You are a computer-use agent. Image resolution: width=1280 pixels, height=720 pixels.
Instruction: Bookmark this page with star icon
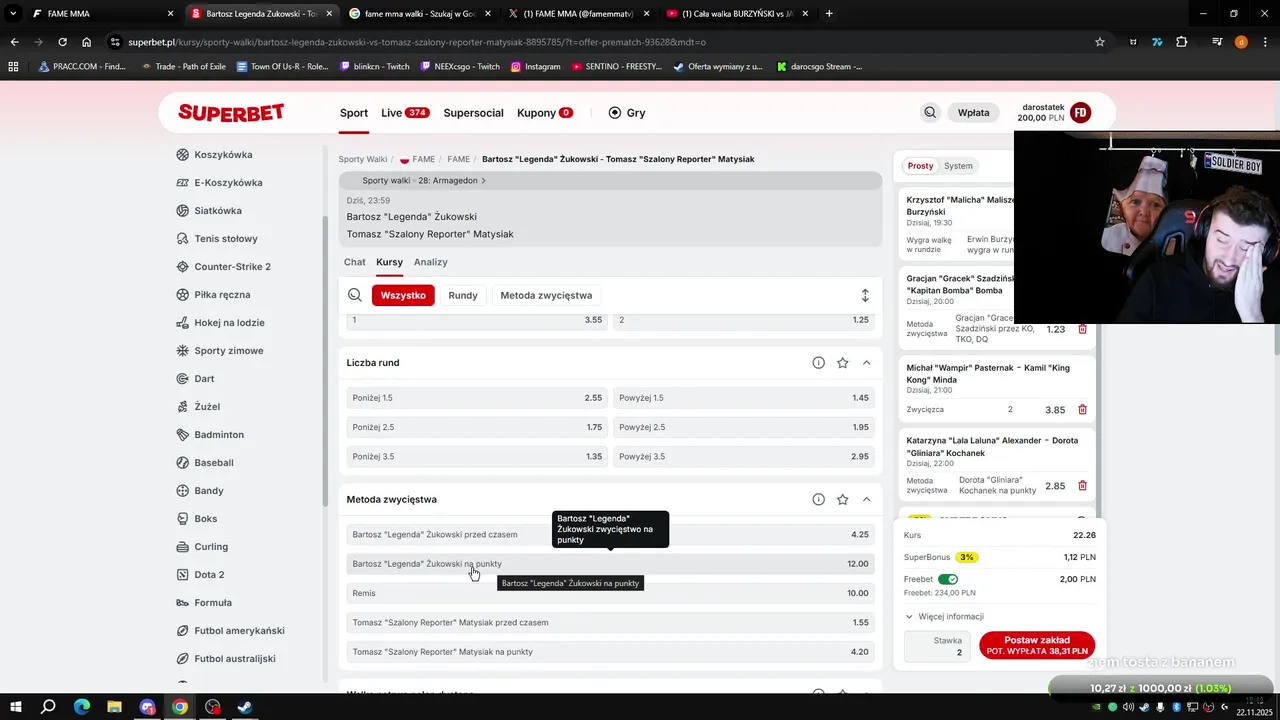[x=1100, y=42]
